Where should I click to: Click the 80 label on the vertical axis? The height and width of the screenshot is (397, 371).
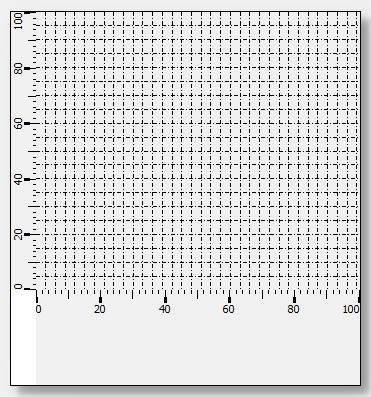tap(18, 68)
